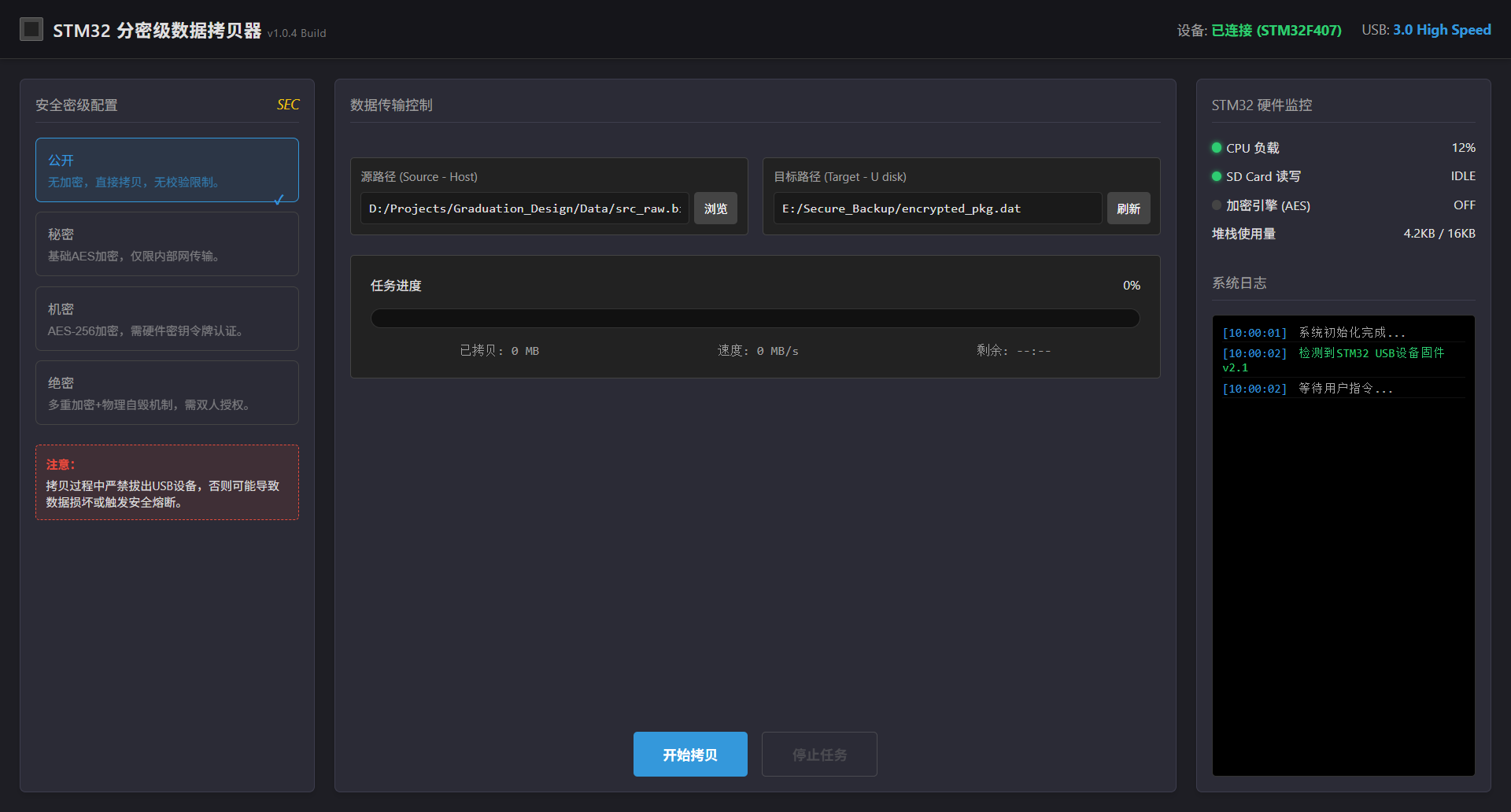
Task: Choose the 绝密 security level
Action: (x=167, y=393)
